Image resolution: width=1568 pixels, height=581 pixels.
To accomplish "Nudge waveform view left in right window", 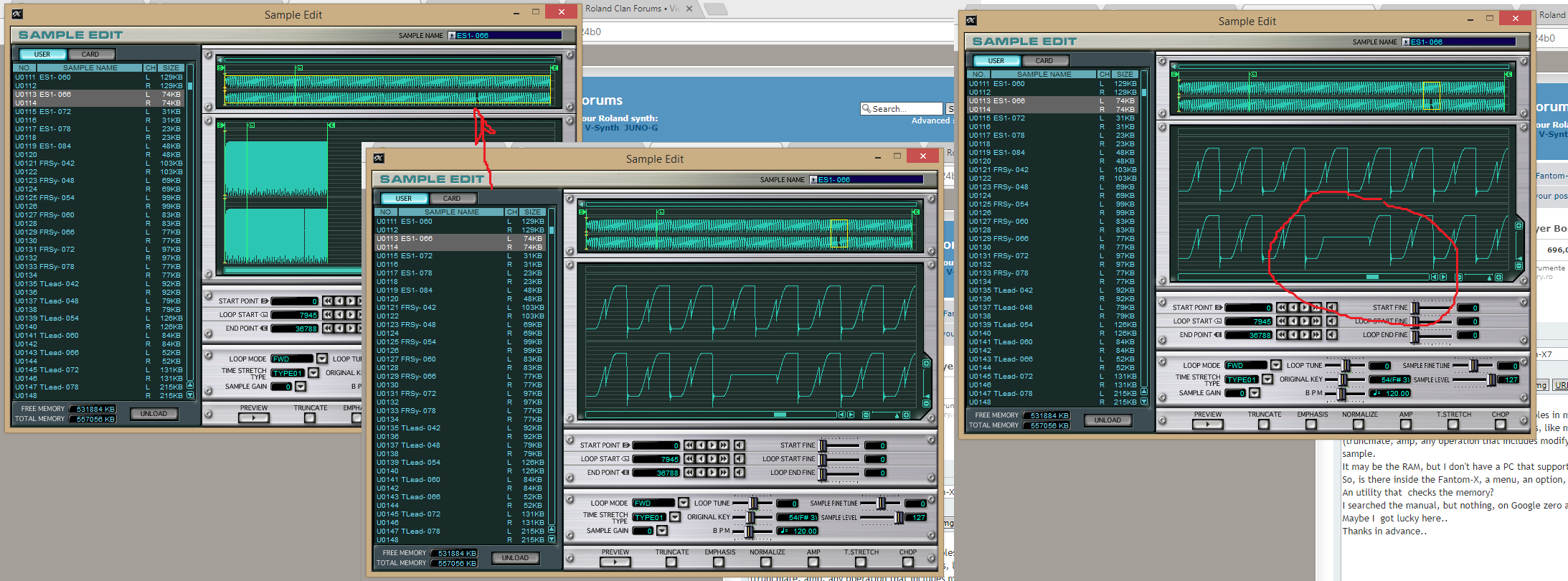I will click(x=1435, y=277).
